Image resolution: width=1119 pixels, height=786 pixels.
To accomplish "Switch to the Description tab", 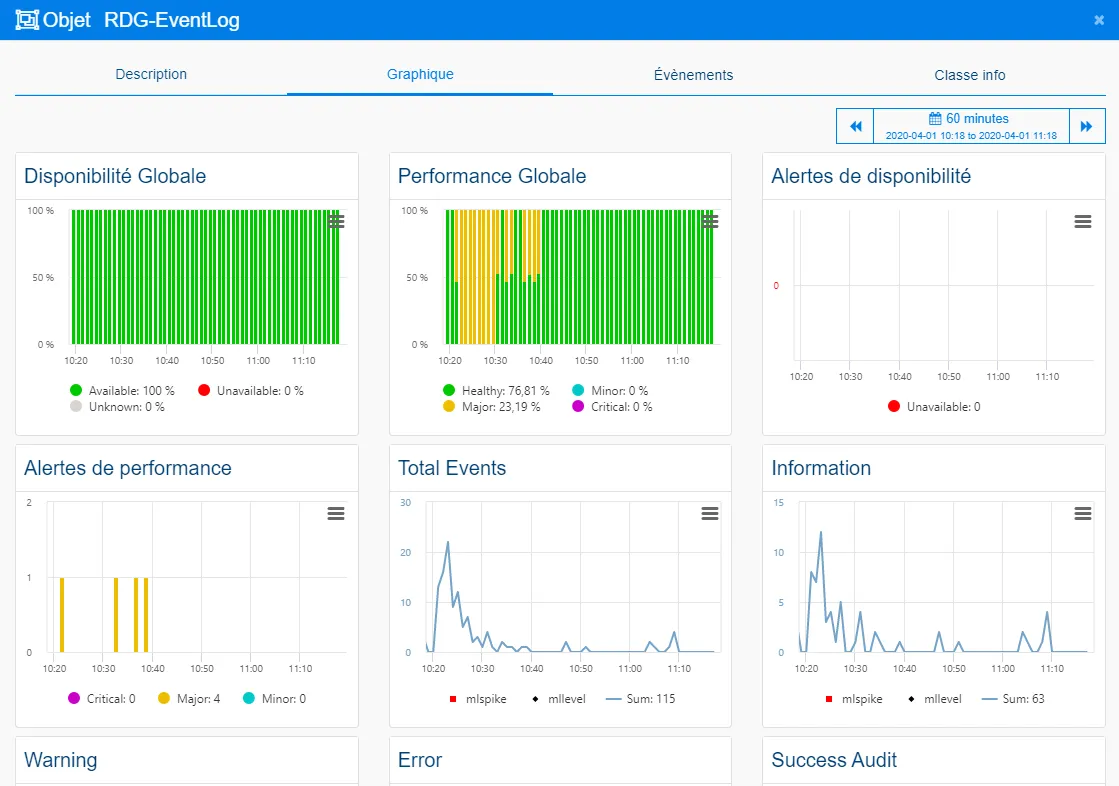I will coord(151,75).
